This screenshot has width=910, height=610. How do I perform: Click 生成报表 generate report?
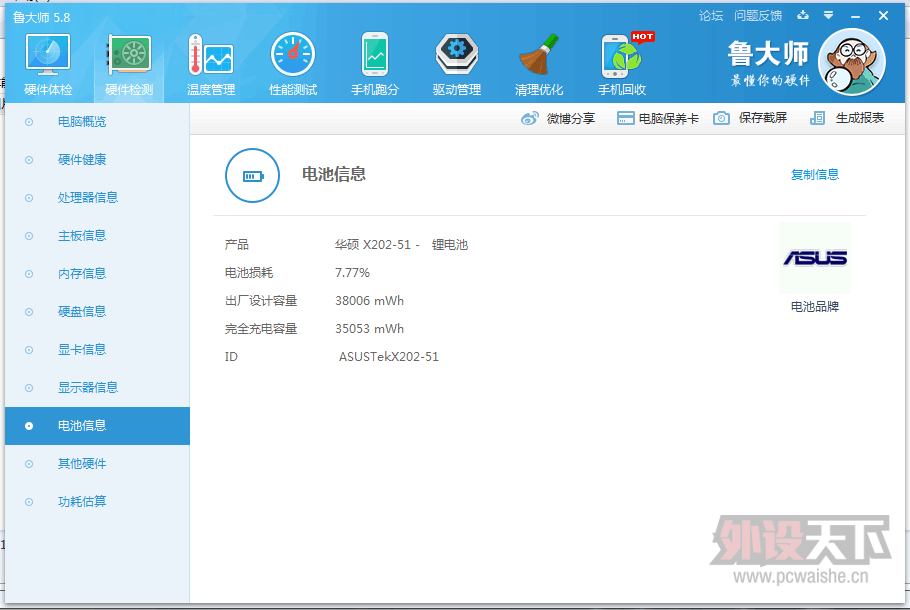pyautogui.click(x=860, y=118)
